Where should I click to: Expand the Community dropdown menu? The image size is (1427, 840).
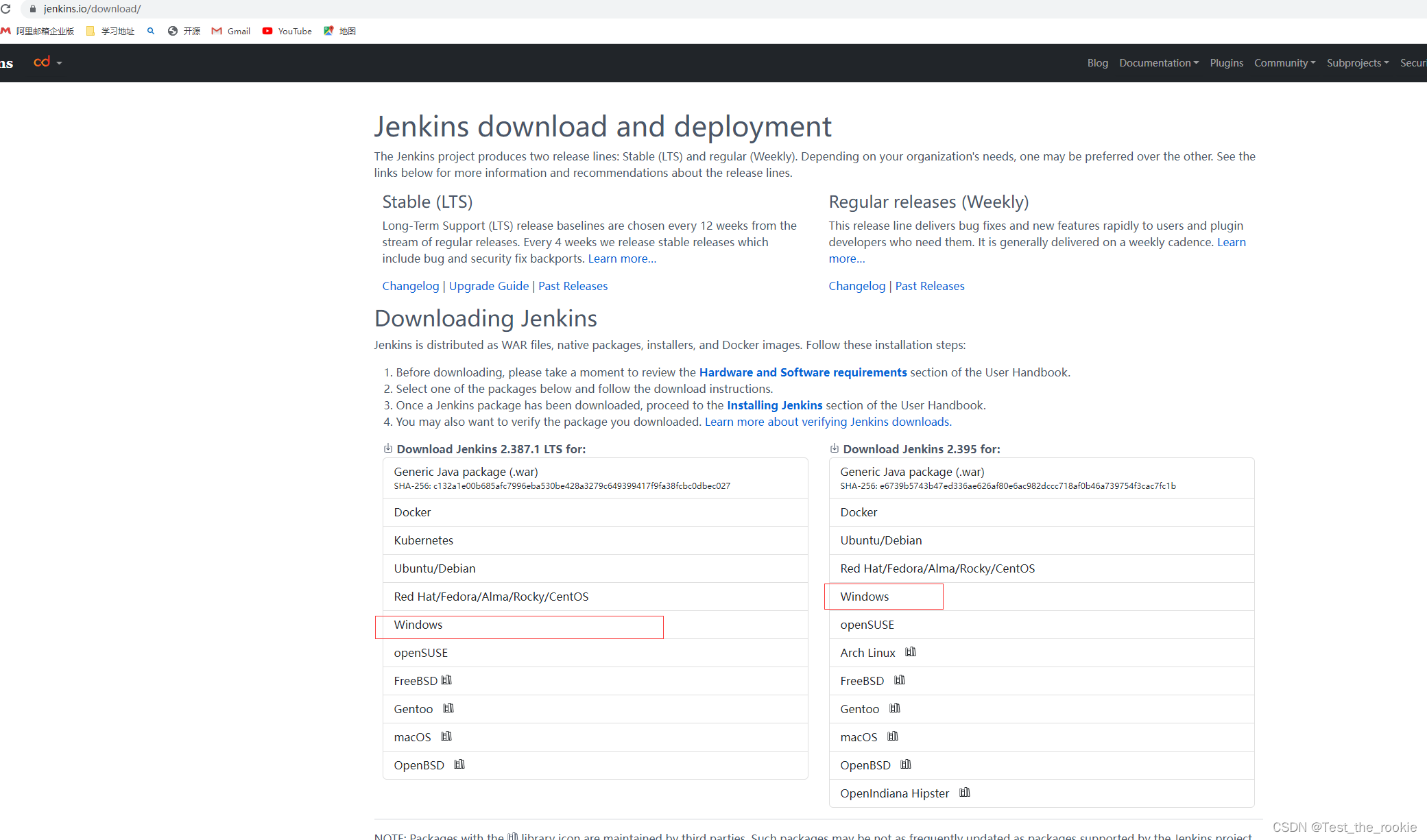click(1284, 62)
